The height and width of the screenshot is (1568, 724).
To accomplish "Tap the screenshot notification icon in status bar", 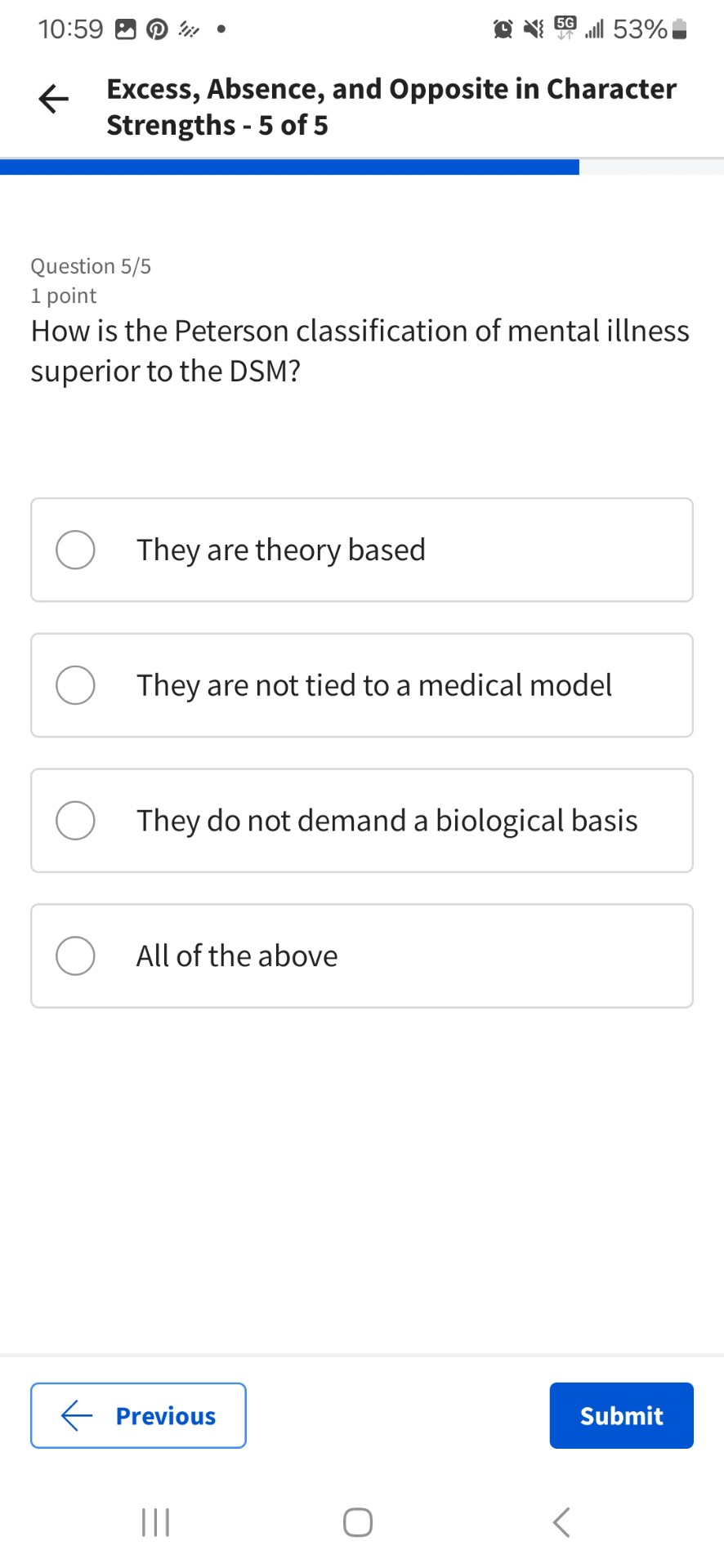I will point(124,29).
